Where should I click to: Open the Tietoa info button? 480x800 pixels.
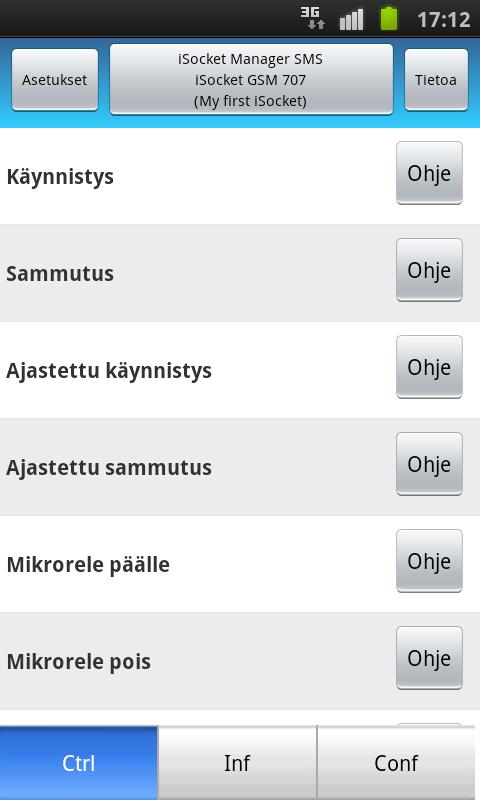tap(436, 80)
